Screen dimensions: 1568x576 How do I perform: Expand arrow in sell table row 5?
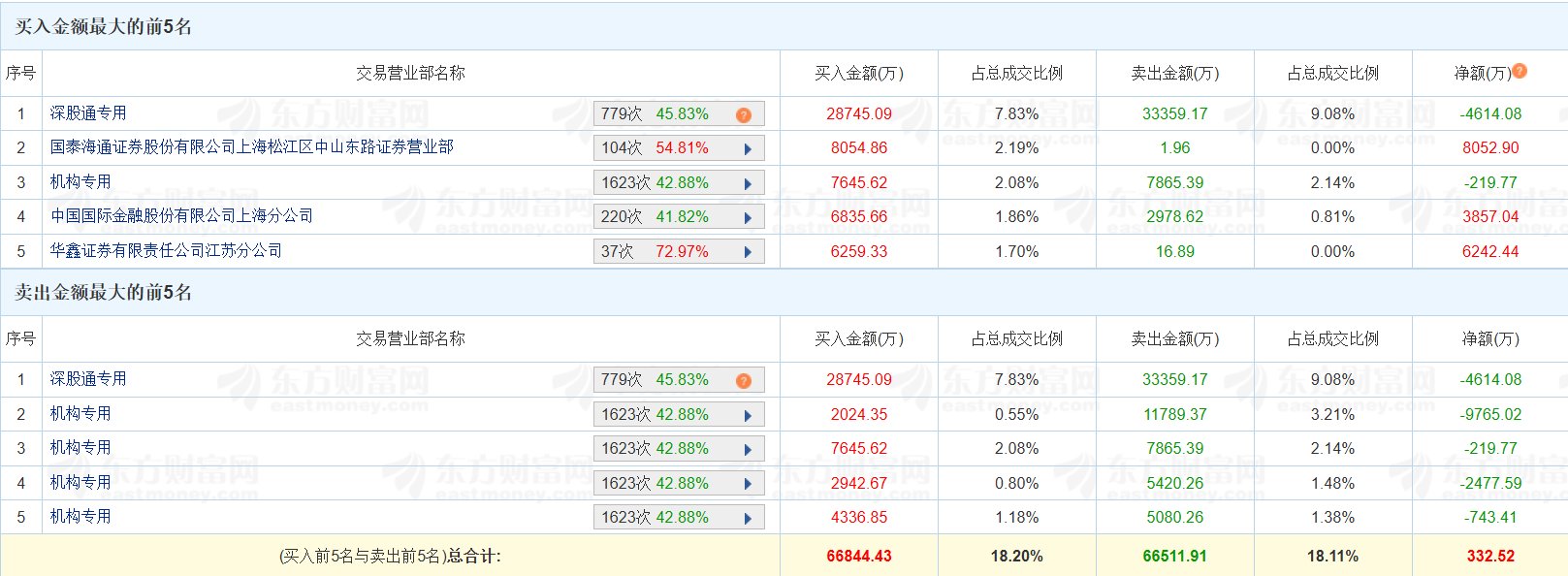(x=748, y=519)
